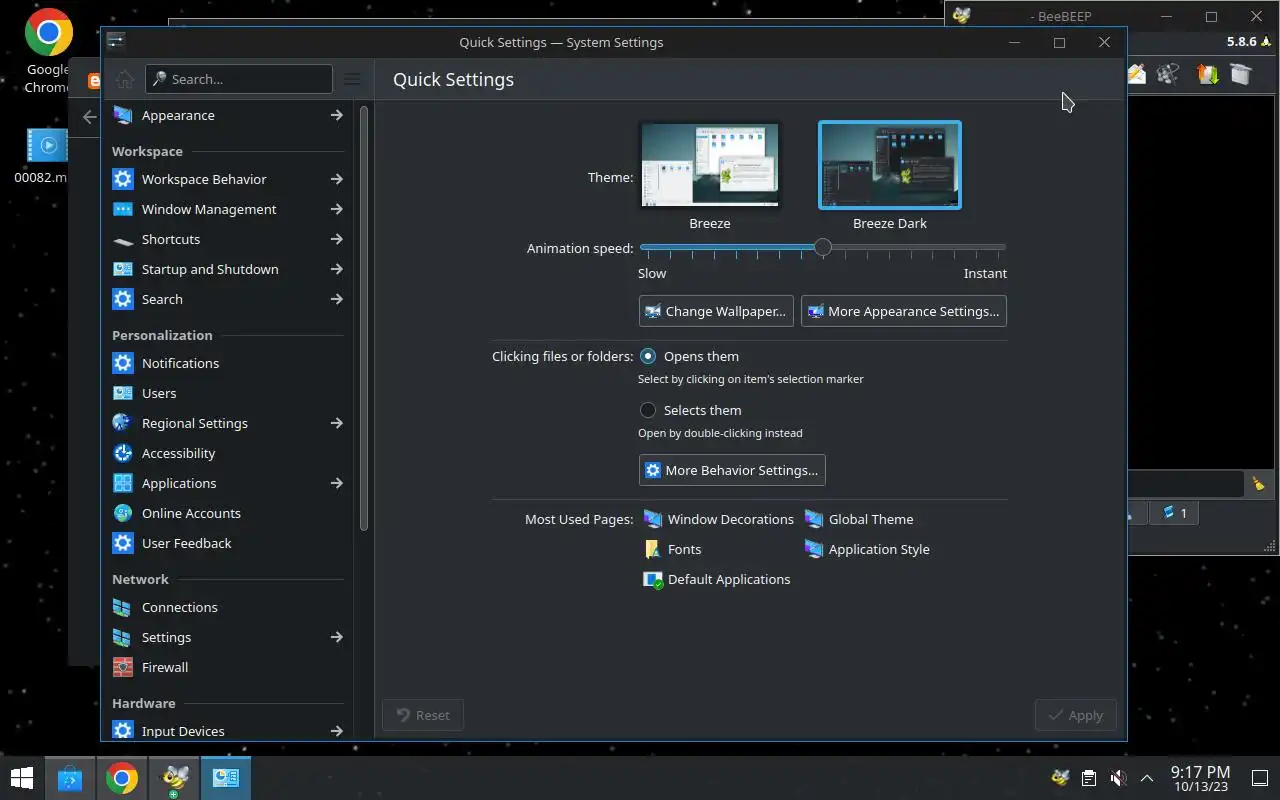
Task: Click the BeeBEEP message input field
Action: pos(1187,484)
